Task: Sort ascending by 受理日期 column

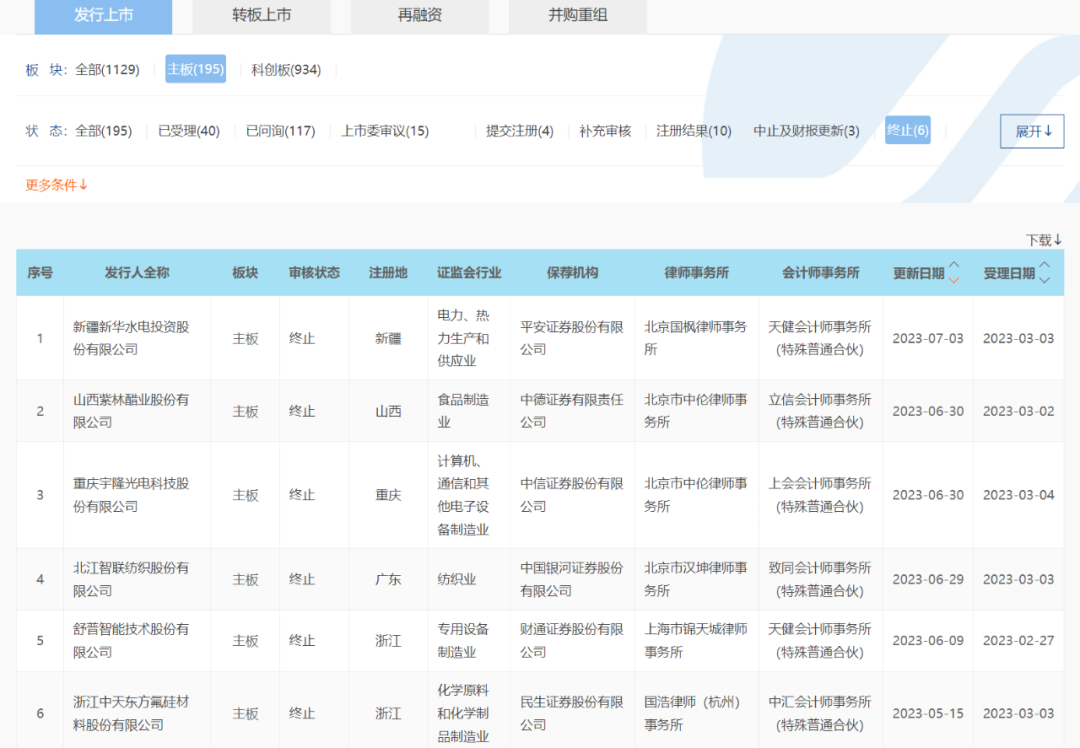Action: [1046, 266]
